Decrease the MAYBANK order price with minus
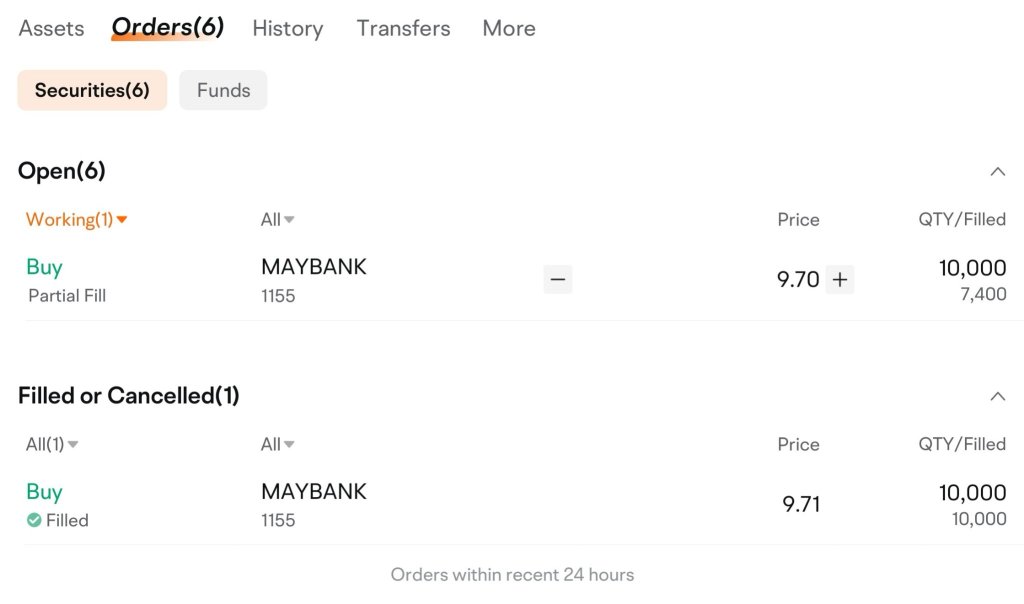 (558, 279)
